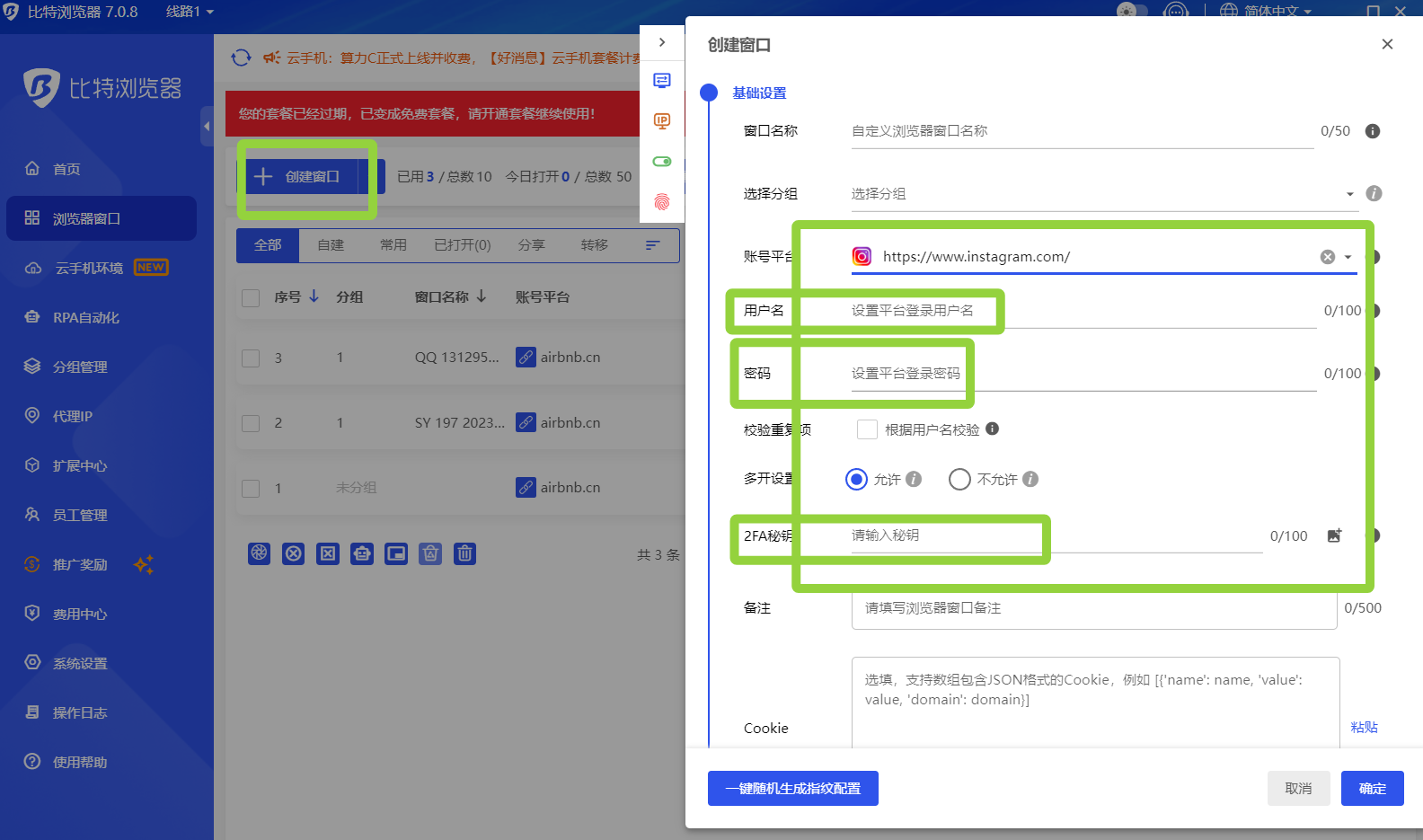The image size is (1423, 840).
Task: Click the info icon beside 窗口名称 counter
Action: 1372,131
